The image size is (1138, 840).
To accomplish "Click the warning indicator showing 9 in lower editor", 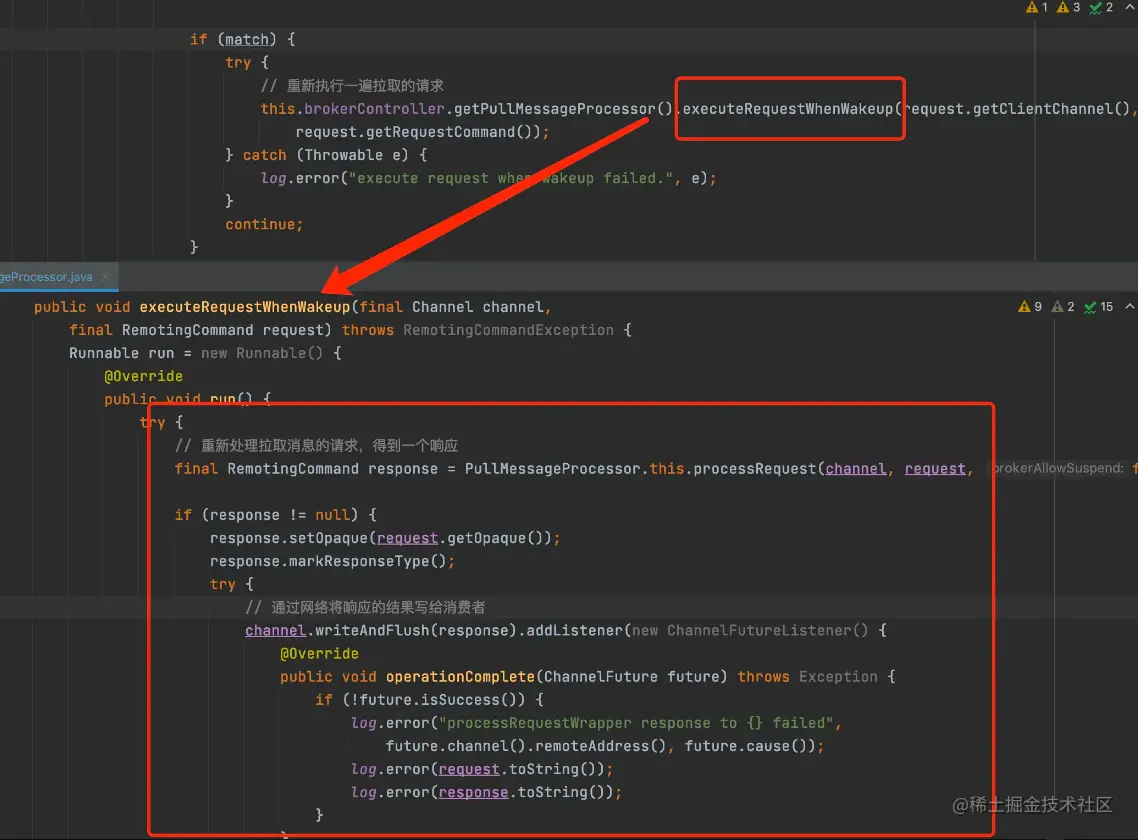I will (x=1030, y=306).
